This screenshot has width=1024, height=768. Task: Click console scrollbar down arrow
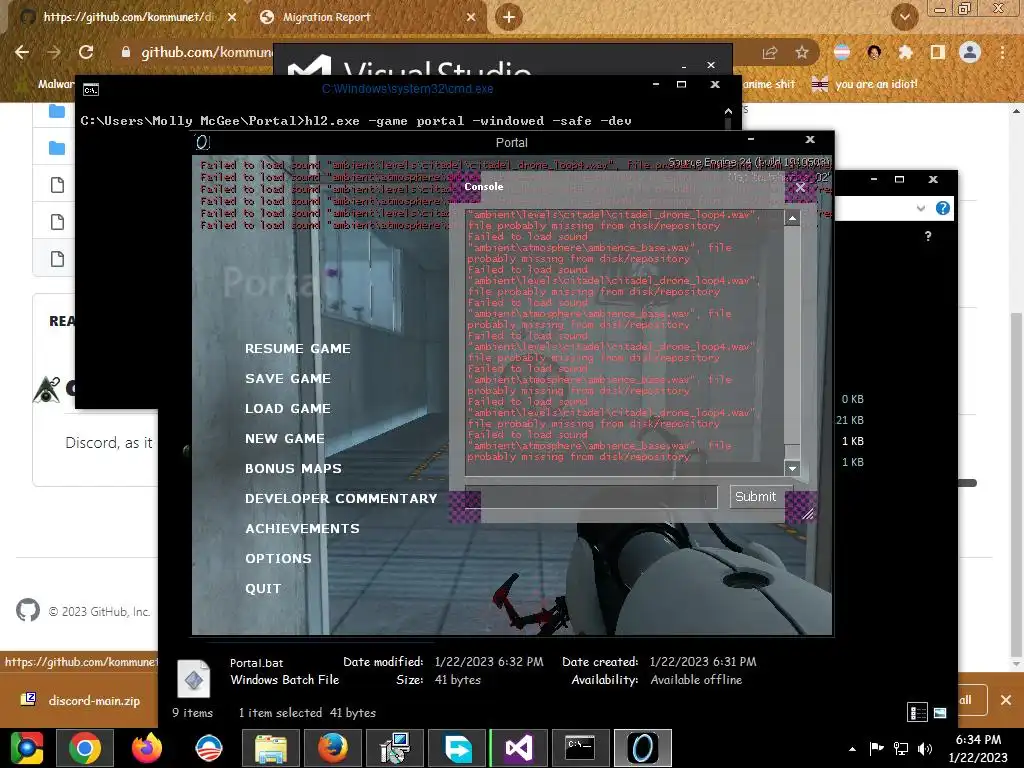(792, 468)
